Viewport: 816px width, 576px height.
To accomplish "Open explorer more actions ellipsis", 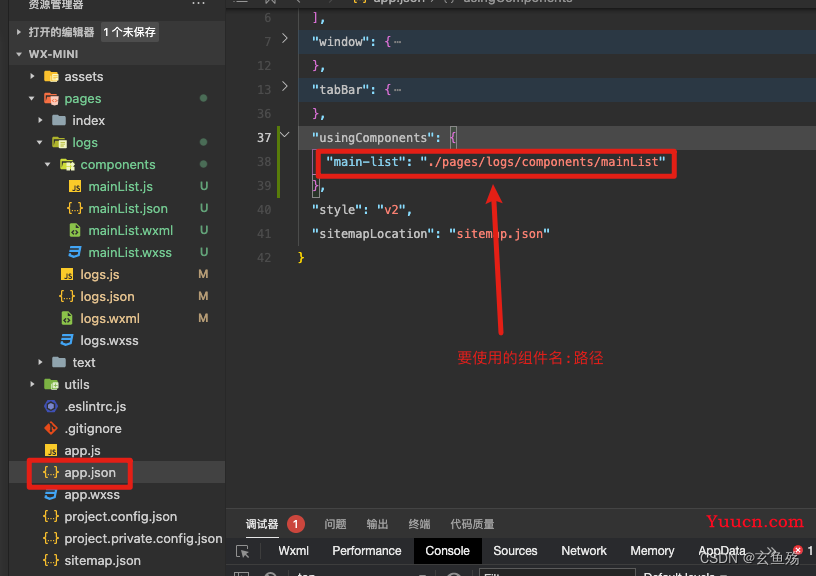I will 198,3.
